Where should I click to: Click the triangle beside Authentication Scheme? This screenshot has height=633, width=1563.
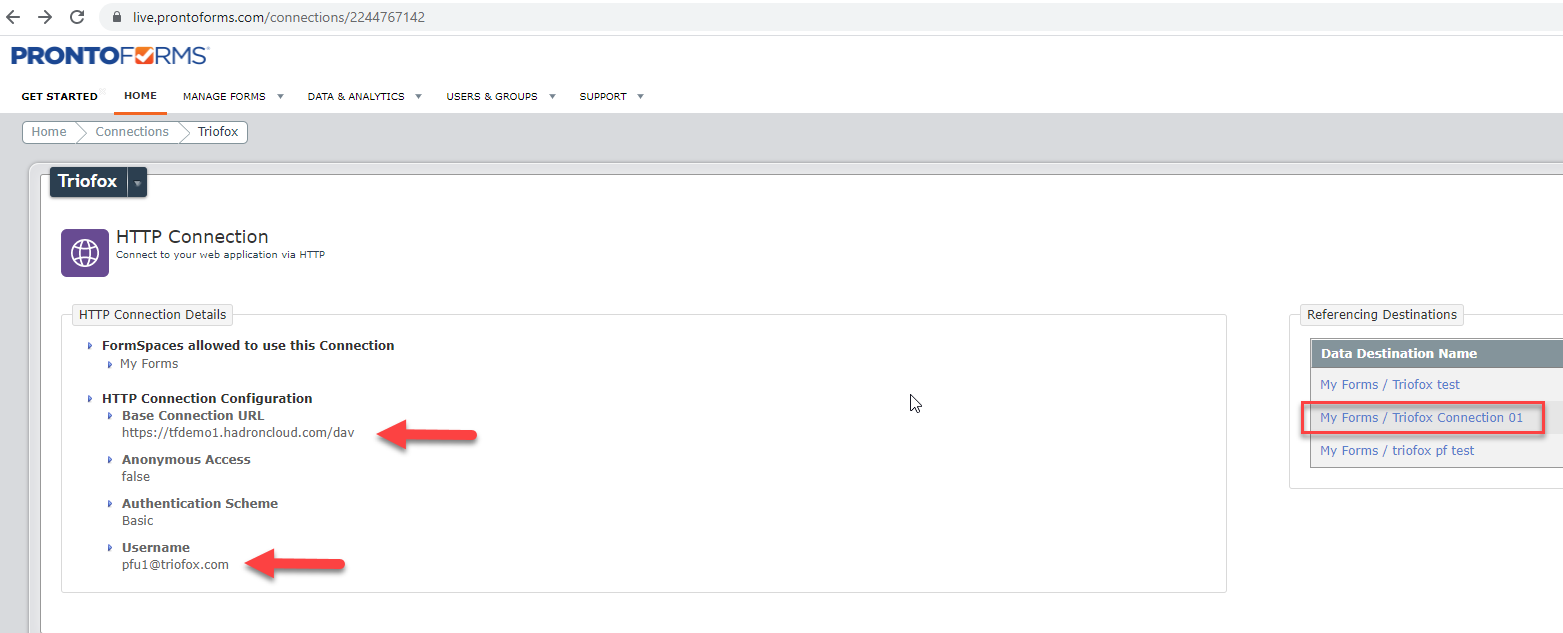110,504
